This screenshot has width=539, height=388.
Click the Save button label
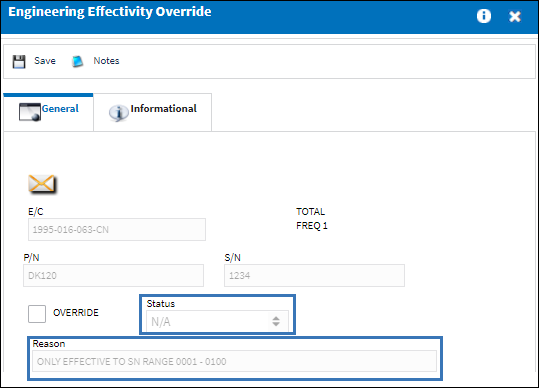point(45,61)
